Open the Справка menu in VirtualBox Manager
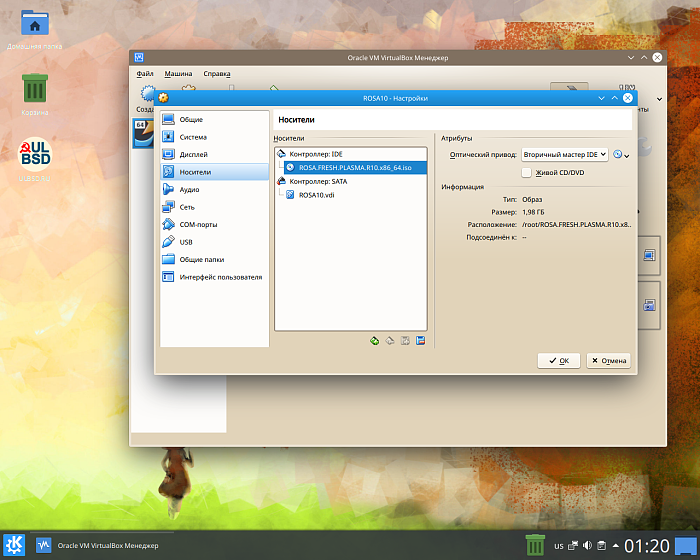Screen dimensions: 700x560 point(217,74)
